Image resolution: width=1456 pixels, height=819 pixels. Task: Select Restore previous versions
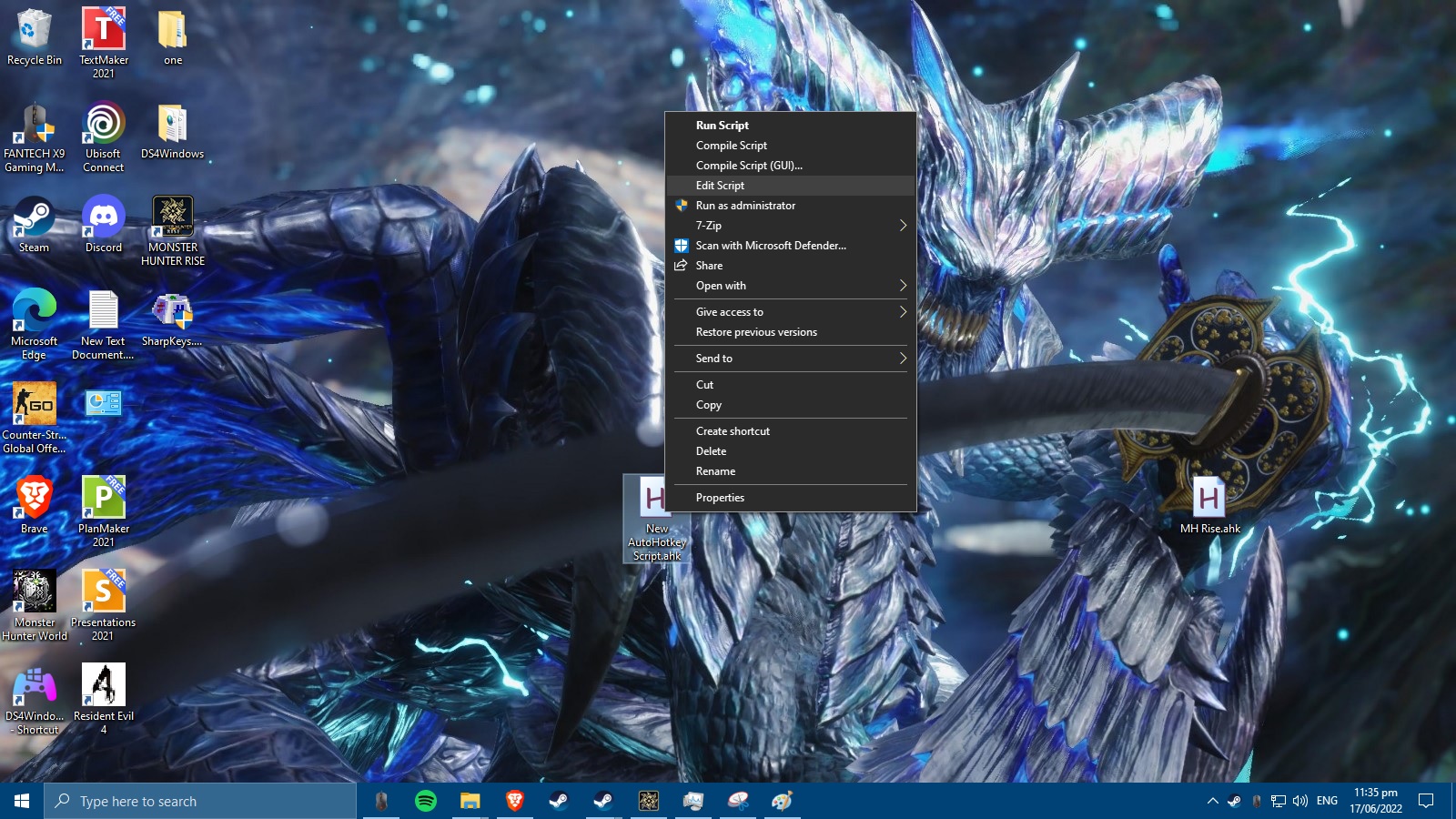tap(791, 332)
